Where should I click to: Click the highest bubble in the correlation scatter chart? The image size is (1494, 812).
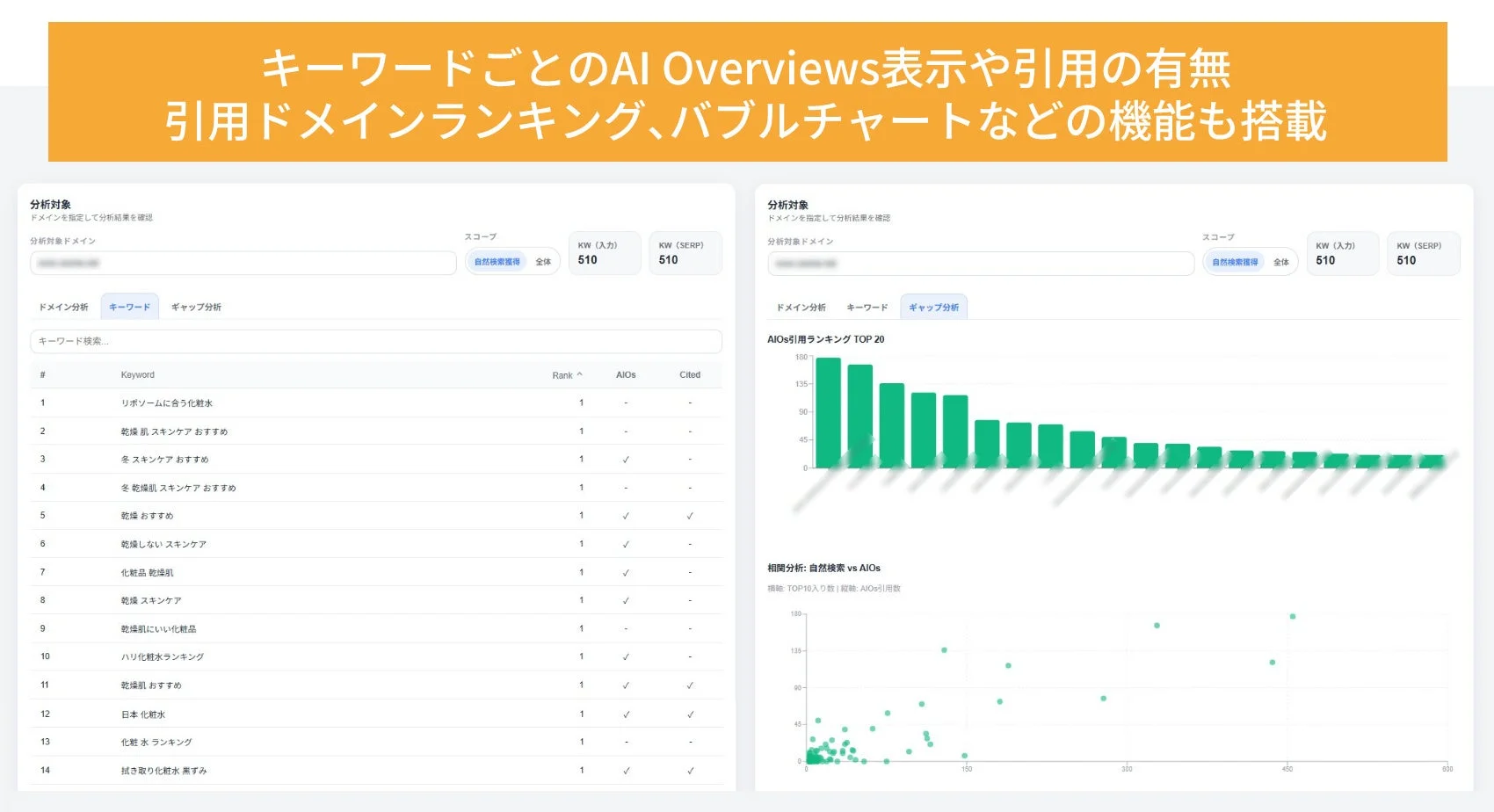[x=1294, y=616]
